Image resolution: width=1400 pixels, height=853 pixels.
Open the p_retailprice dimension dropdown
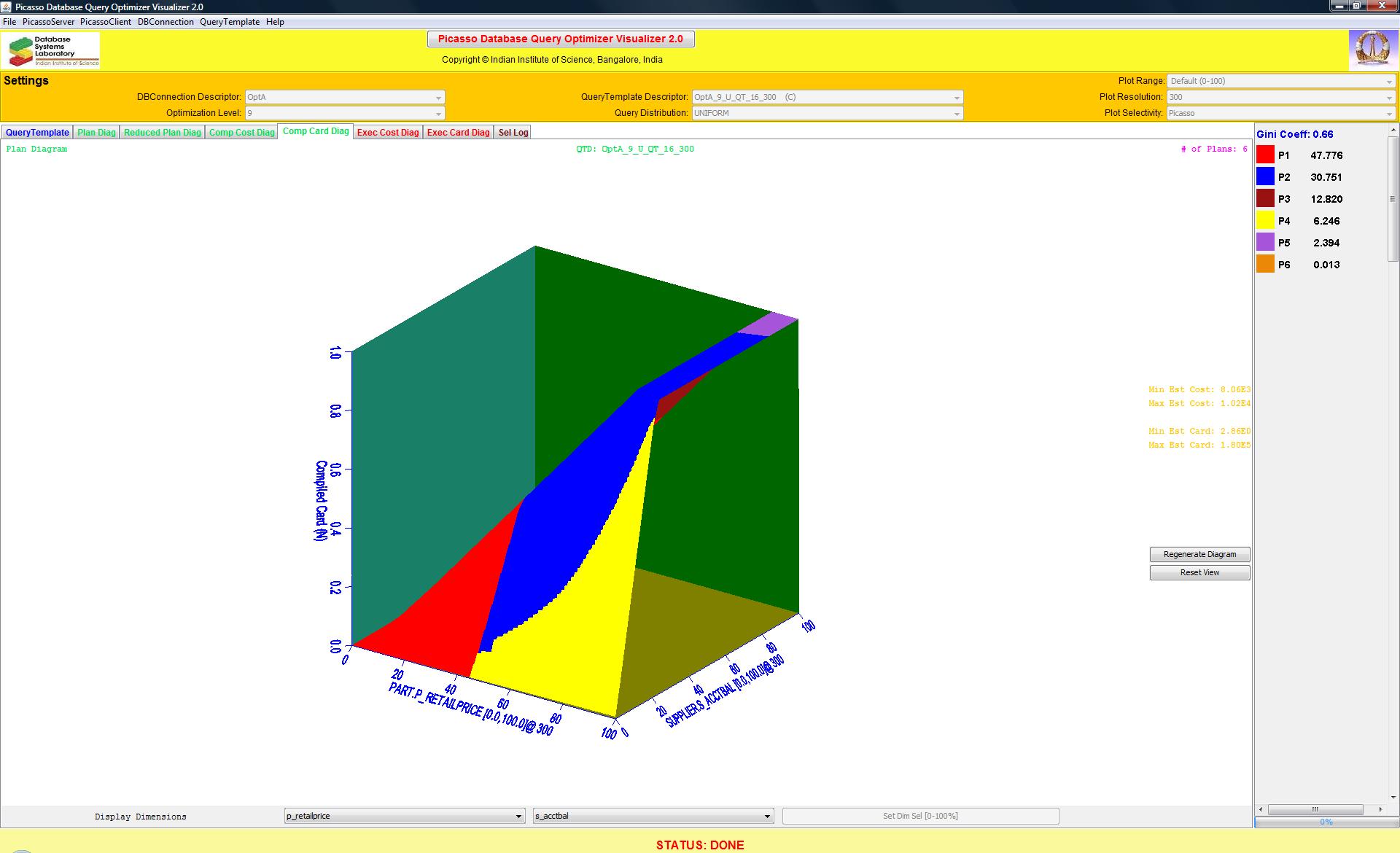pyautogui.click(x=405, y=816)
